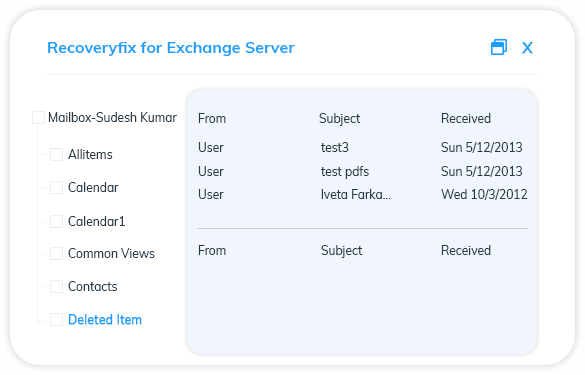
Task: Check the Mailbox-Sudesh Kumar checkbox
Action: point(38,117)
